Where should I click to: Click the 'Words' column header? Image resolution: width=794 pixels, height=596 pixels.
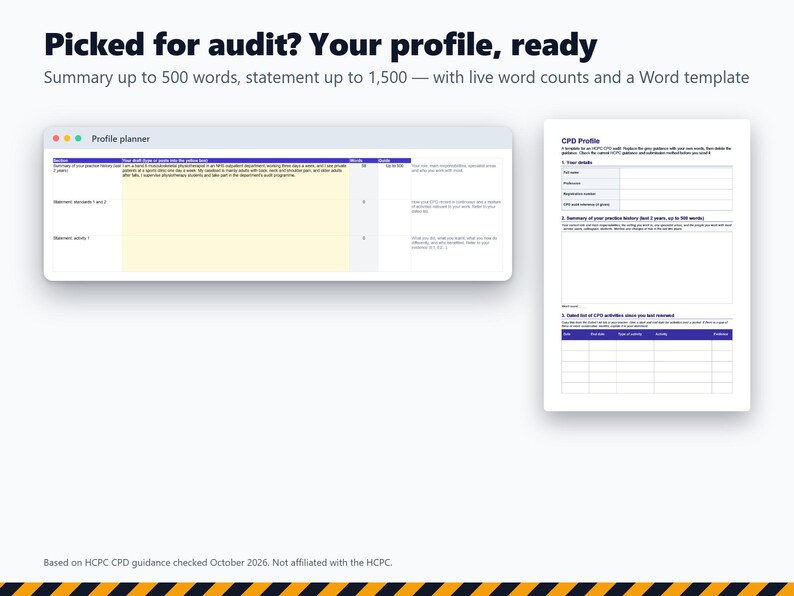[364, 161]
